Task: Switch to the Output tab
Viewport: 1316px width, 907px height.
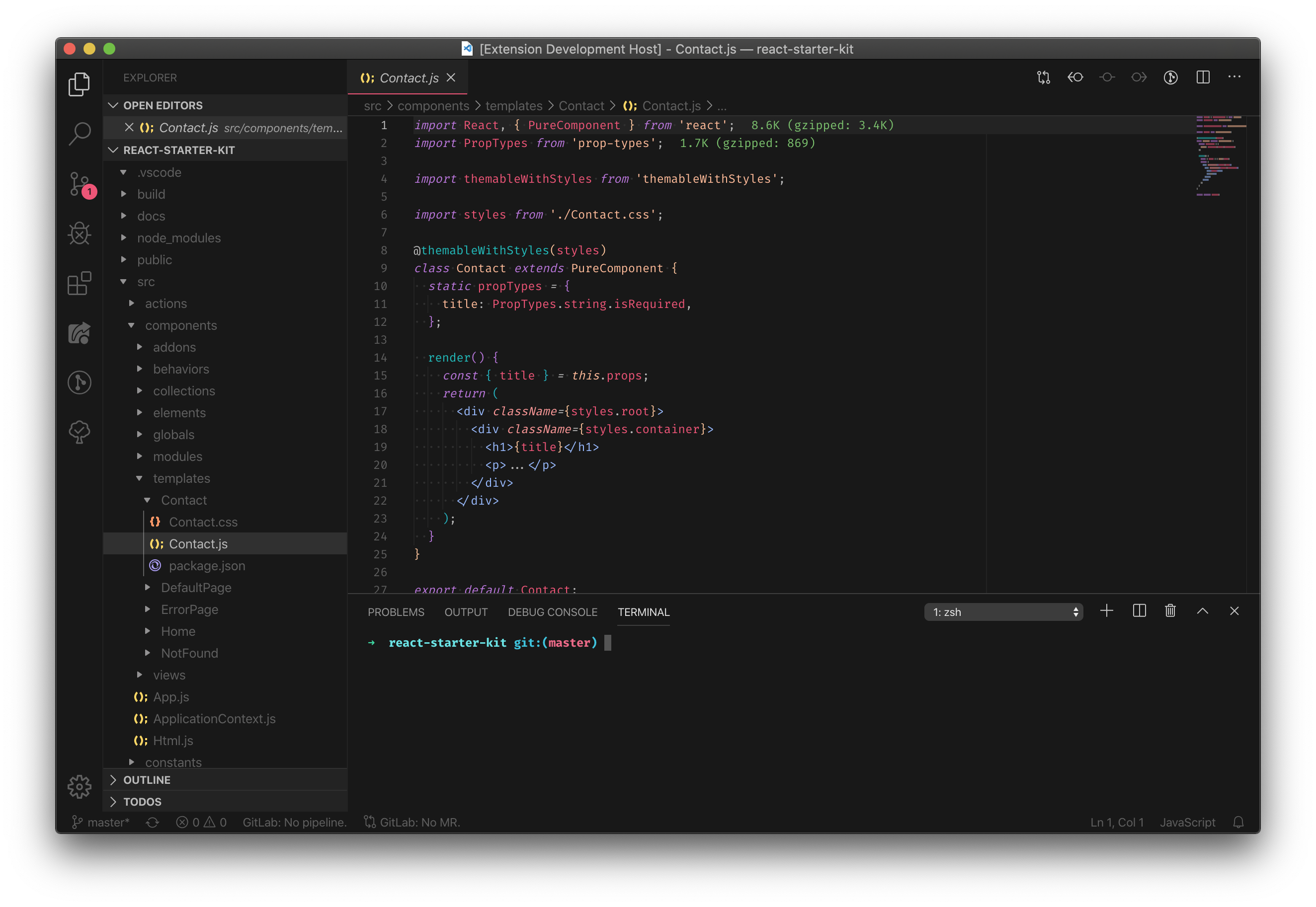Action: click(x=466, y=612)
